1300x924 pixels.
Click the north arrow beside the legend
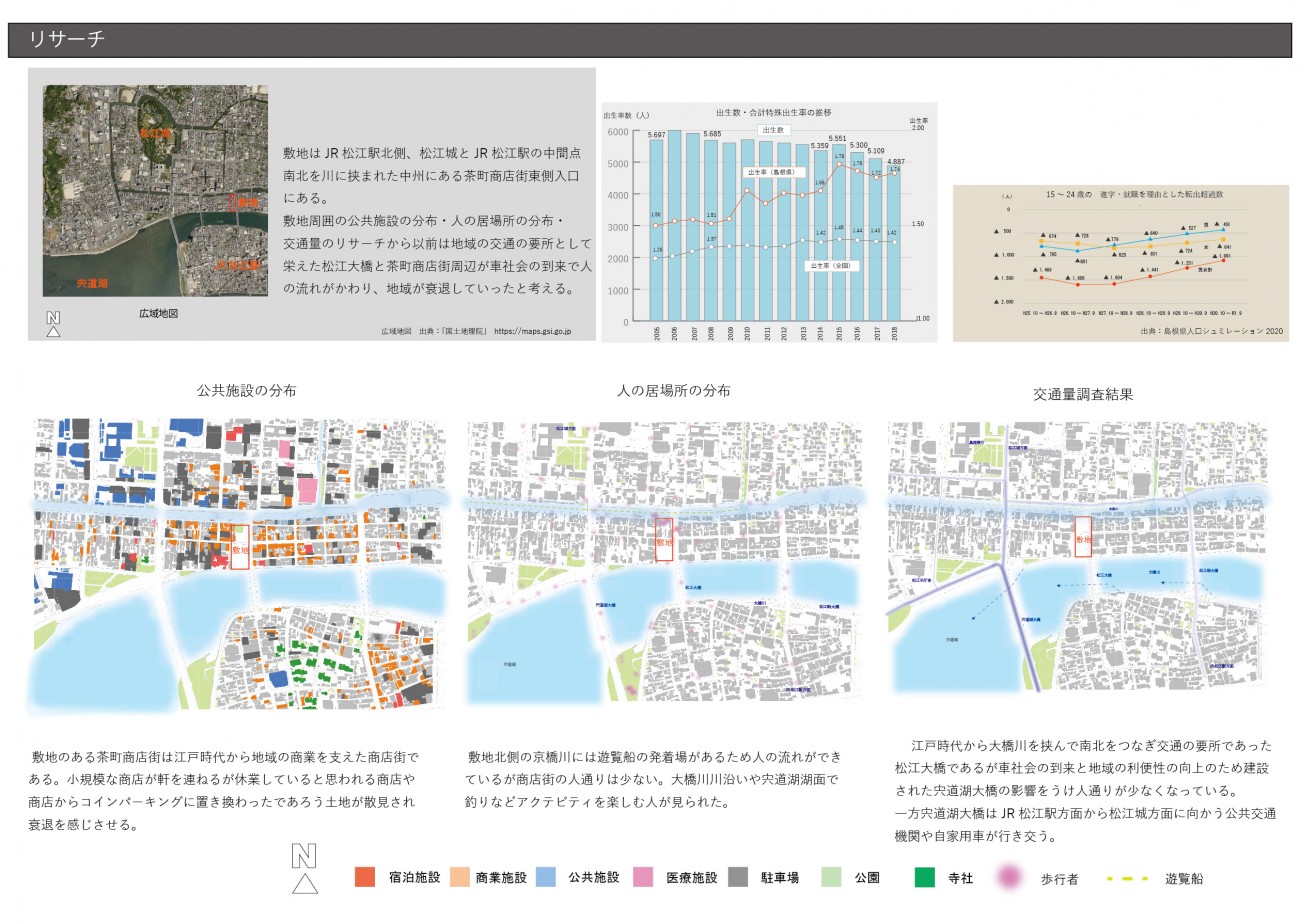click(304, 868)
